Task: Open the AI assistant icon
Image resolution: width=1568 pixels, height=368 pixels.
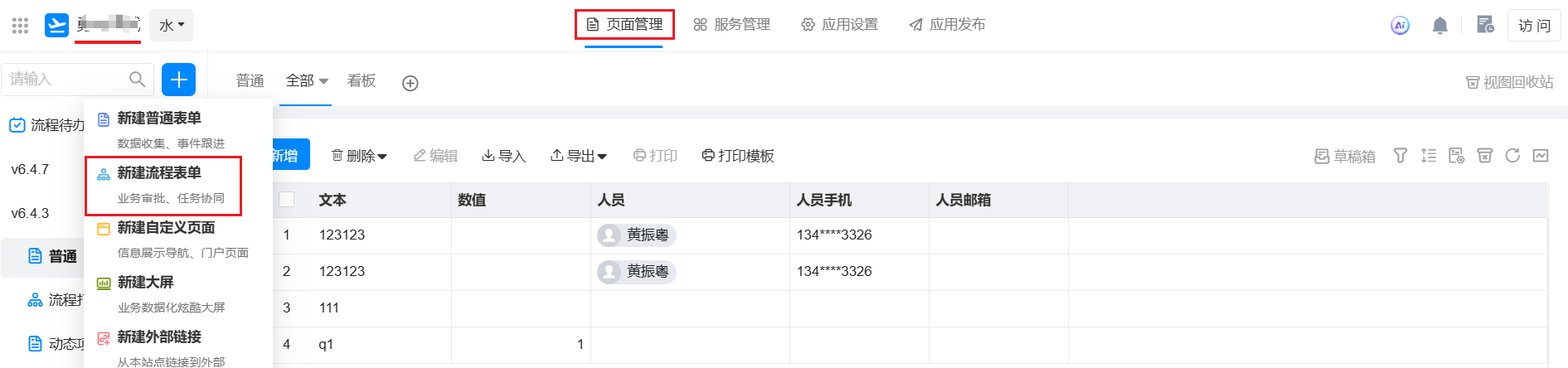Action: 1400,26
